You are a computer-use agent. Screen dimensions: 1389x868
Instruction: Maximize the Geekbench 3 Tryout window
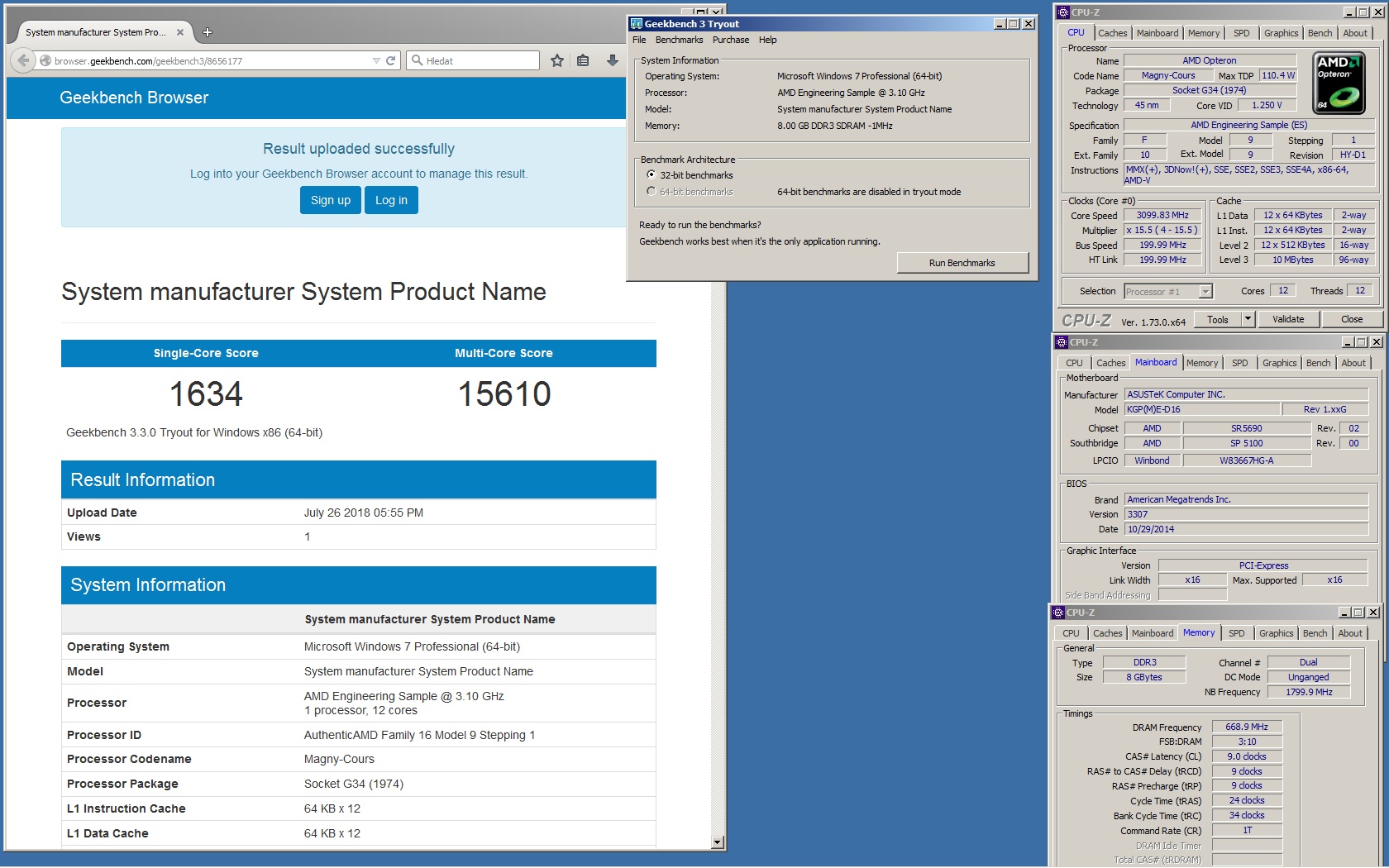[1014, 24]
